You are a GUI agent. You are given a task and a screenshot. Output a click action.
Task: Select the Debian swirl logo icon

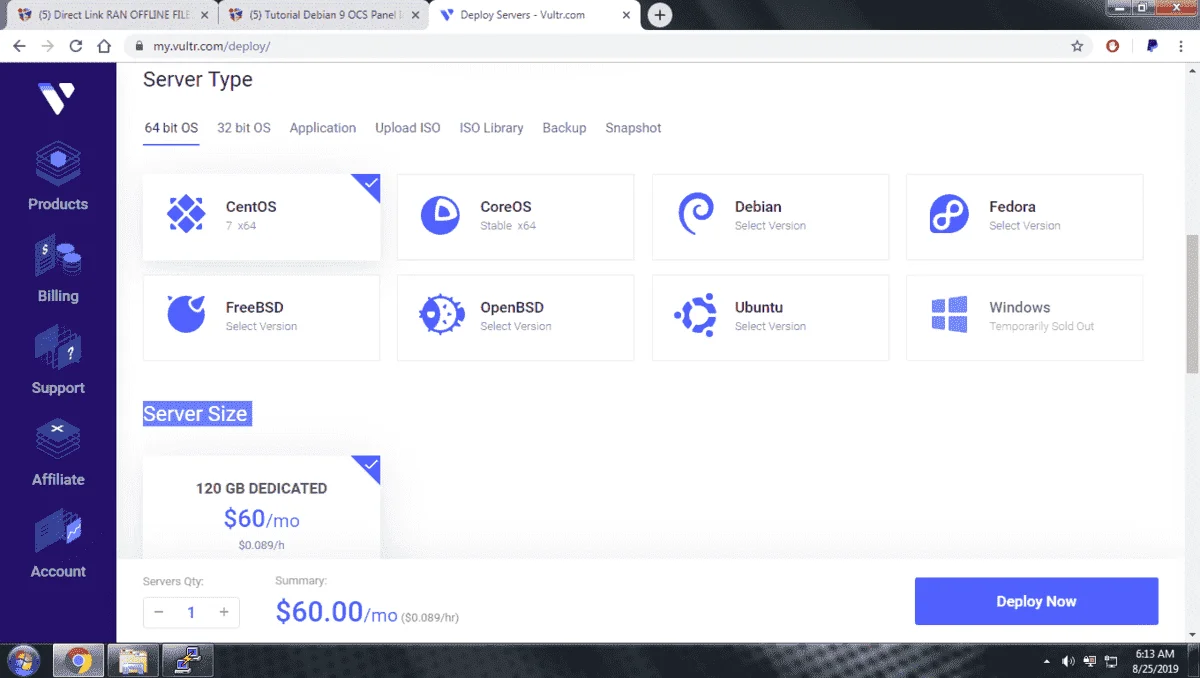tap(695, 215)
